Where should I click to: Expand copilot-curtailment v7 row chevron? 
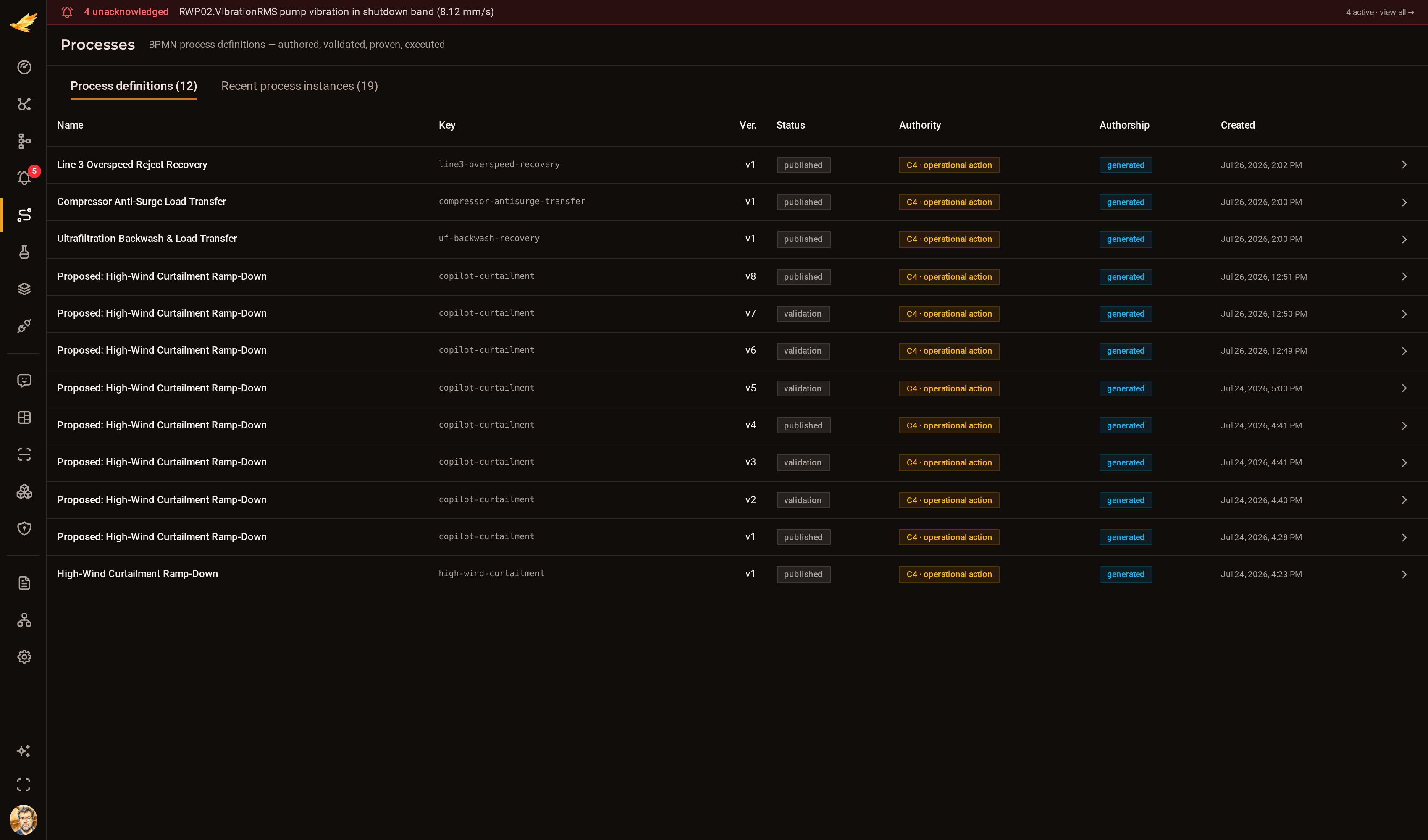tap(1404, 314)
